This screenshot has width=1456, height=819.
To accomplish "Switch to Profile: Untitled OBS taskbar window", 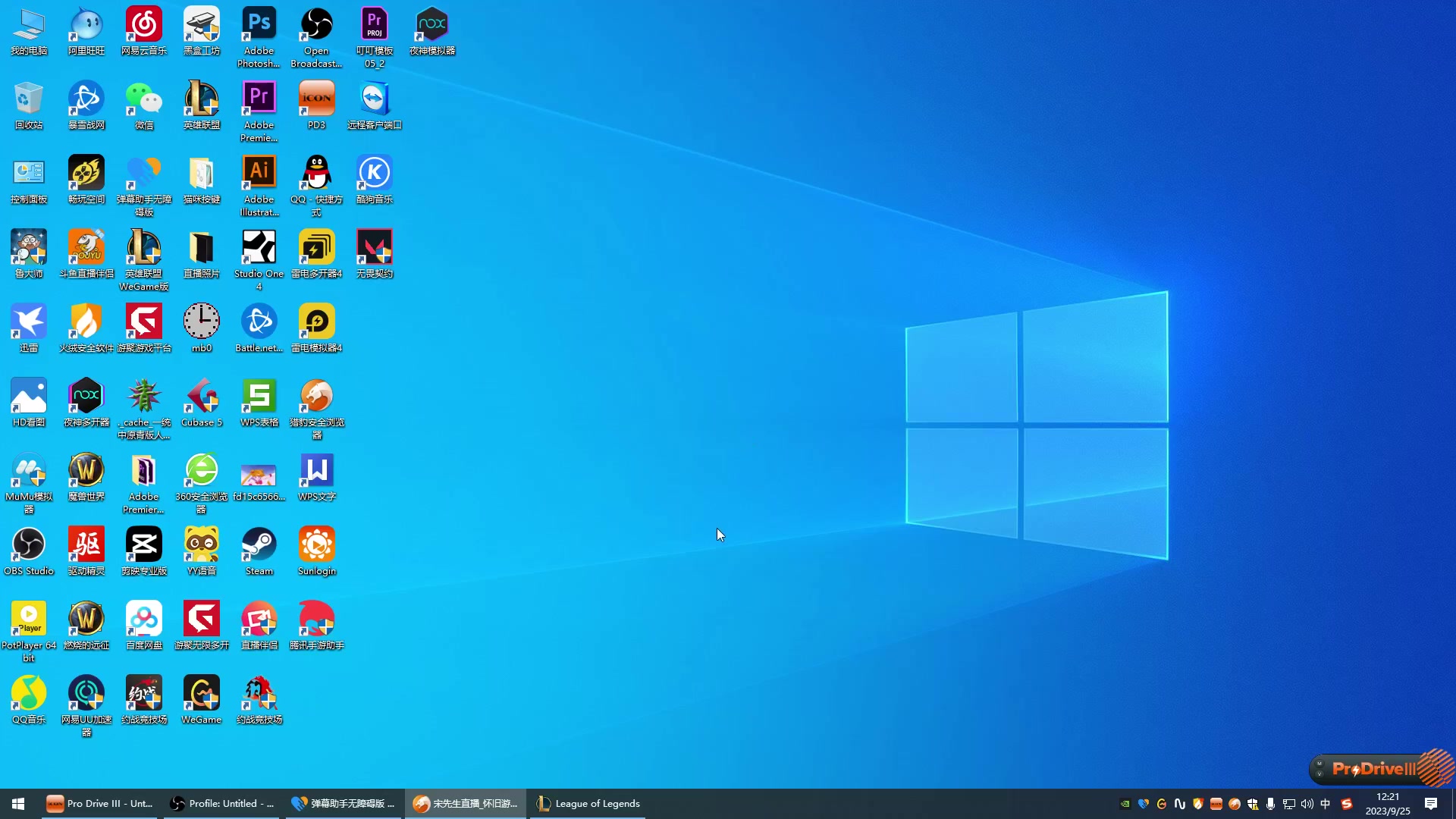I will coord(221,804).
